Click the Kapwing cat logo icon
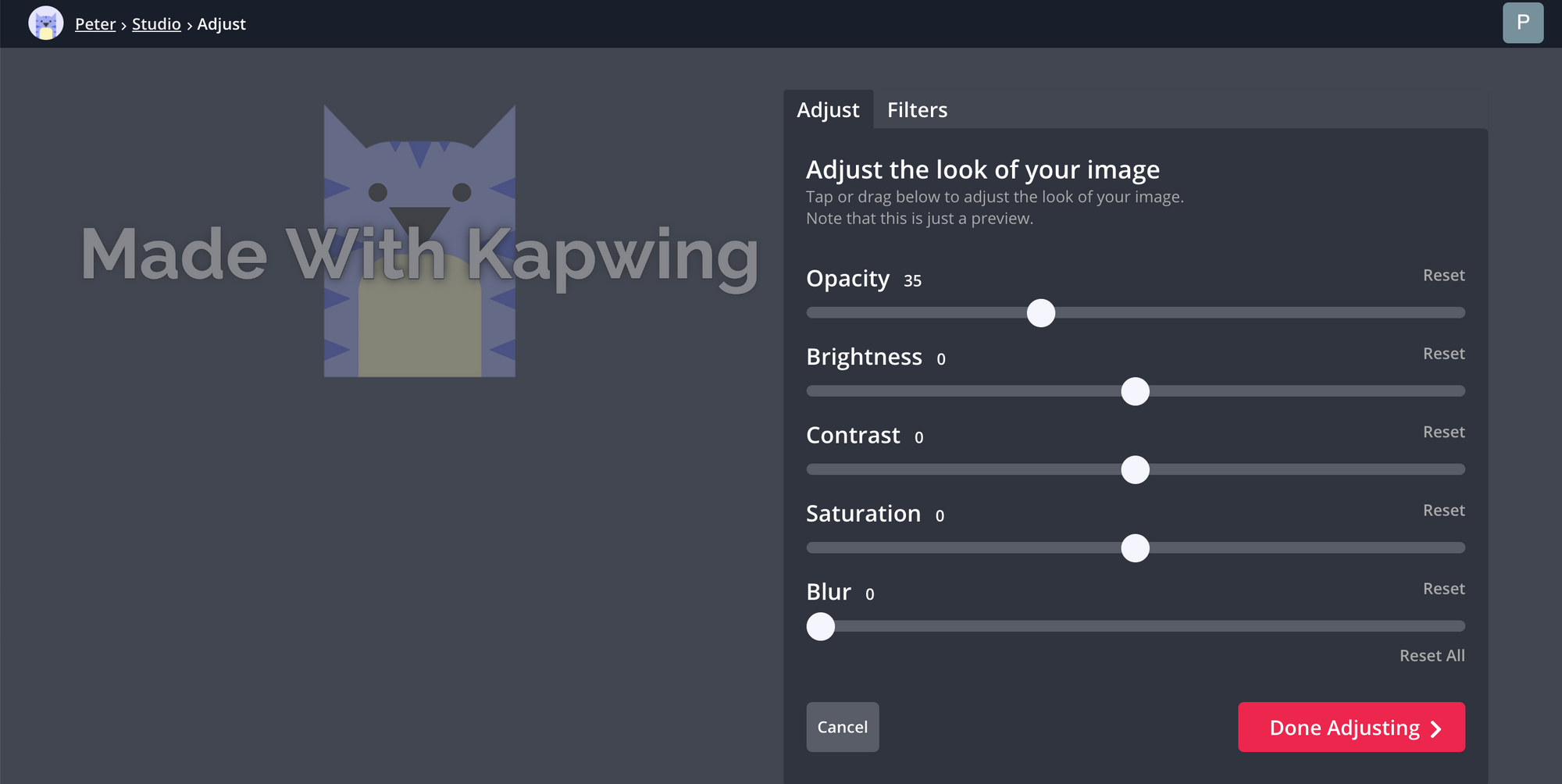The height and width of the screenshot is (784, 1562). pyautogui.click(x=45, y=23)
